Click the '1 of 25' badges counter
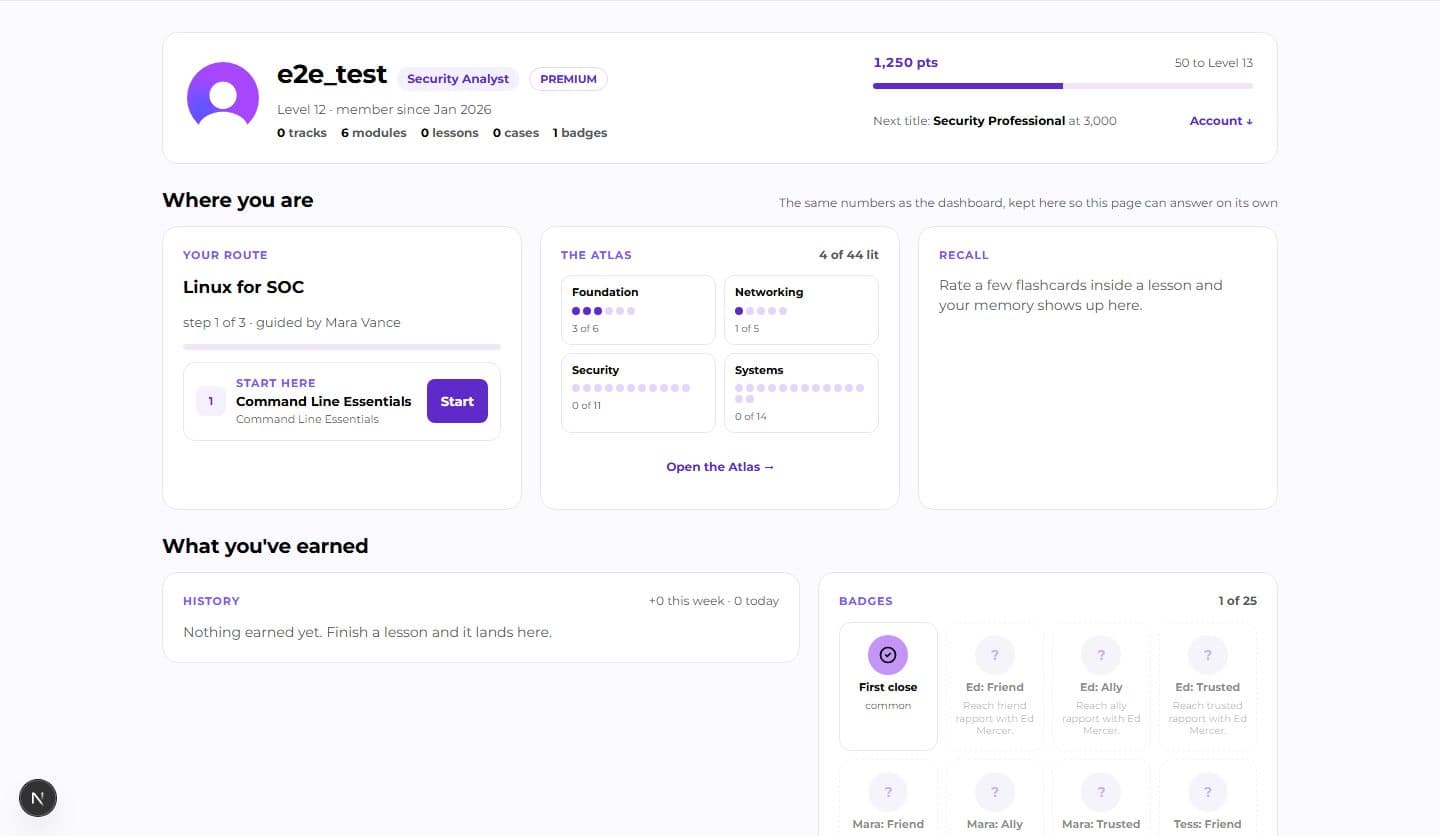Viewport: 1440px width, 836px height. pos(1237,601)
